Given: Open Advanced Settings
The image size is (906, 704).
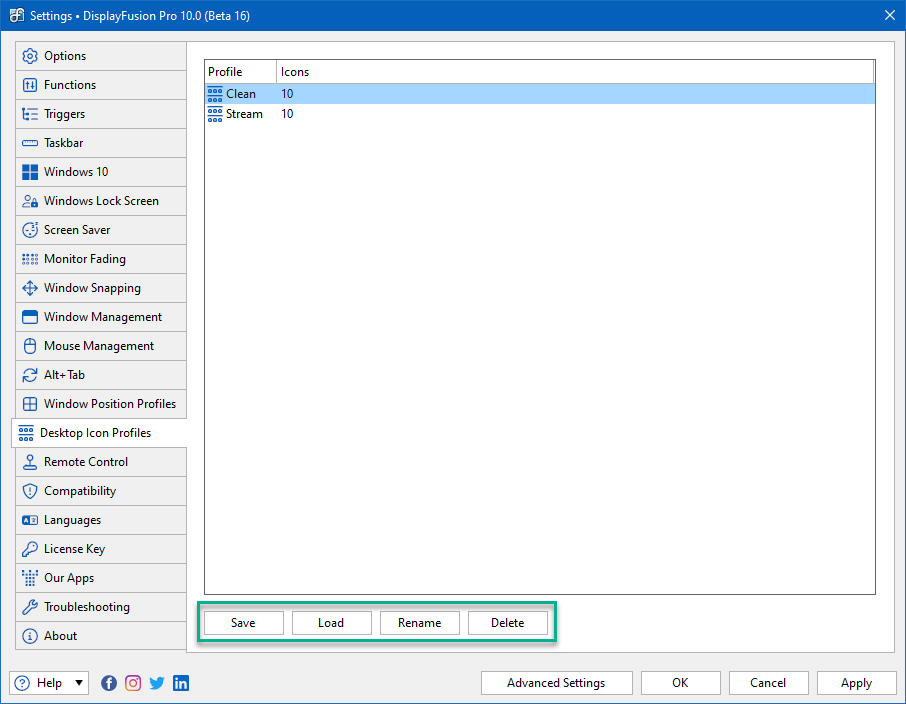Looking at the screenshot, I should pos(556,683).
